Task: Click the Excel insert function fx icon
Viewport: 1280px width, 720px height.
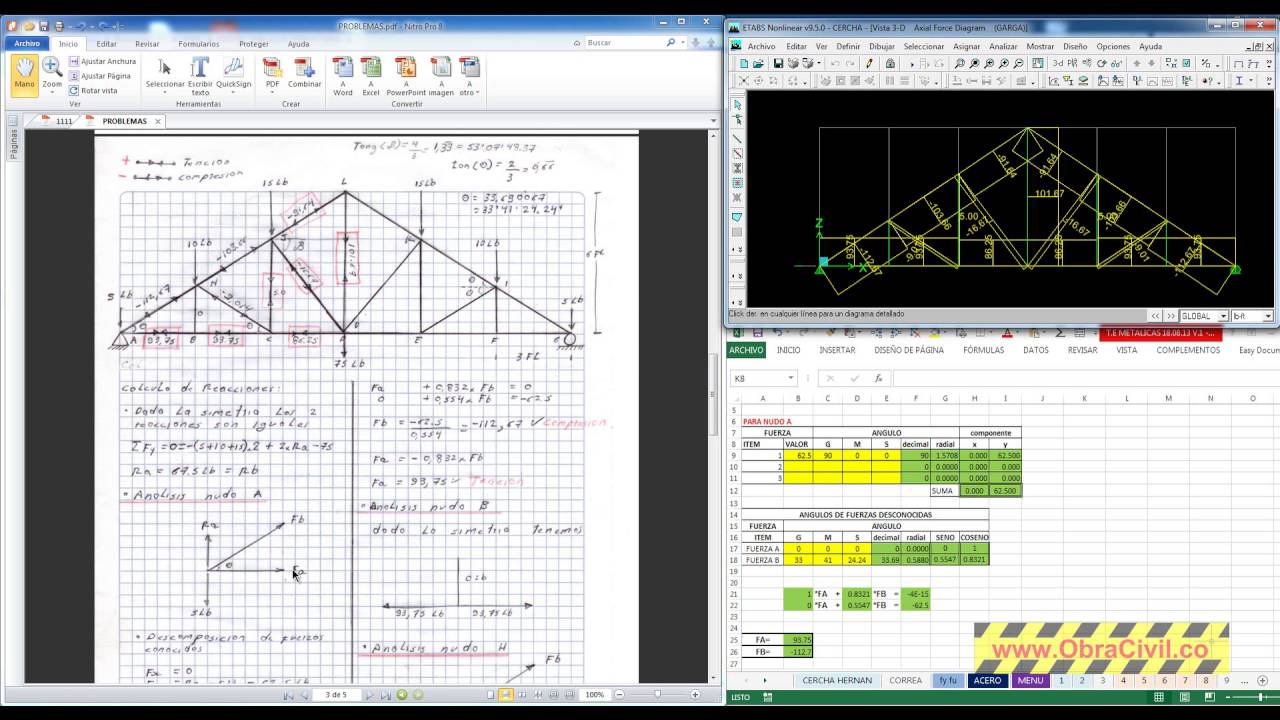Action: (x=879, y=378)
